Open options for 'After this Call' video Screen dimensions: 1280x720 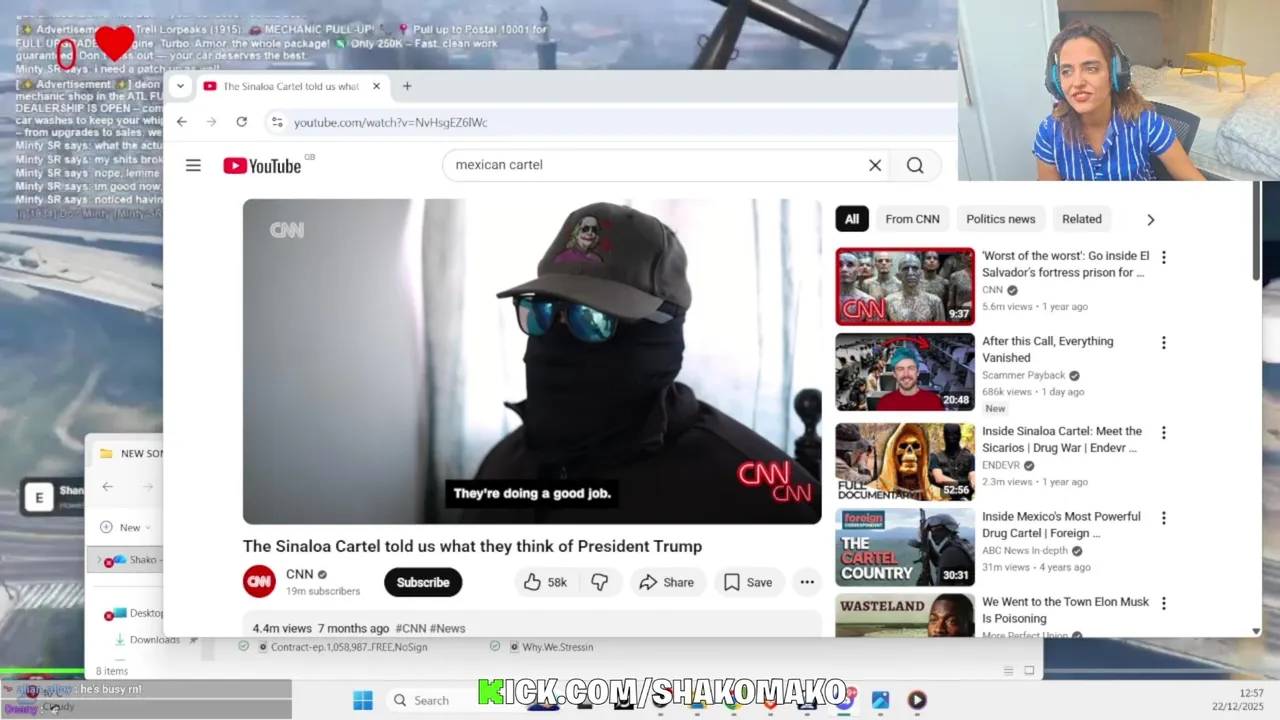[1163, 343]
